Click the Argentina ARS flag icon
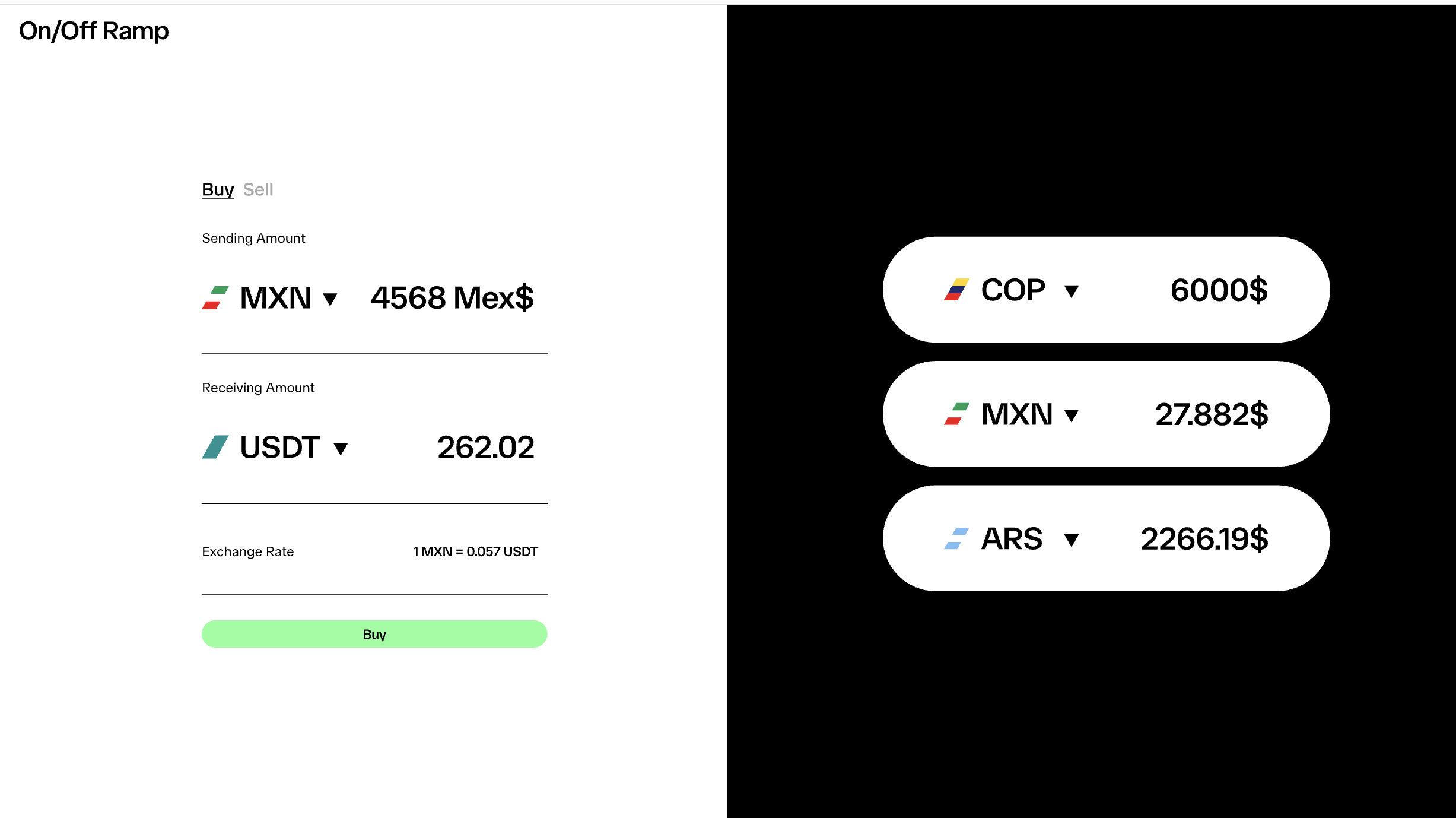 coord(956,538)
